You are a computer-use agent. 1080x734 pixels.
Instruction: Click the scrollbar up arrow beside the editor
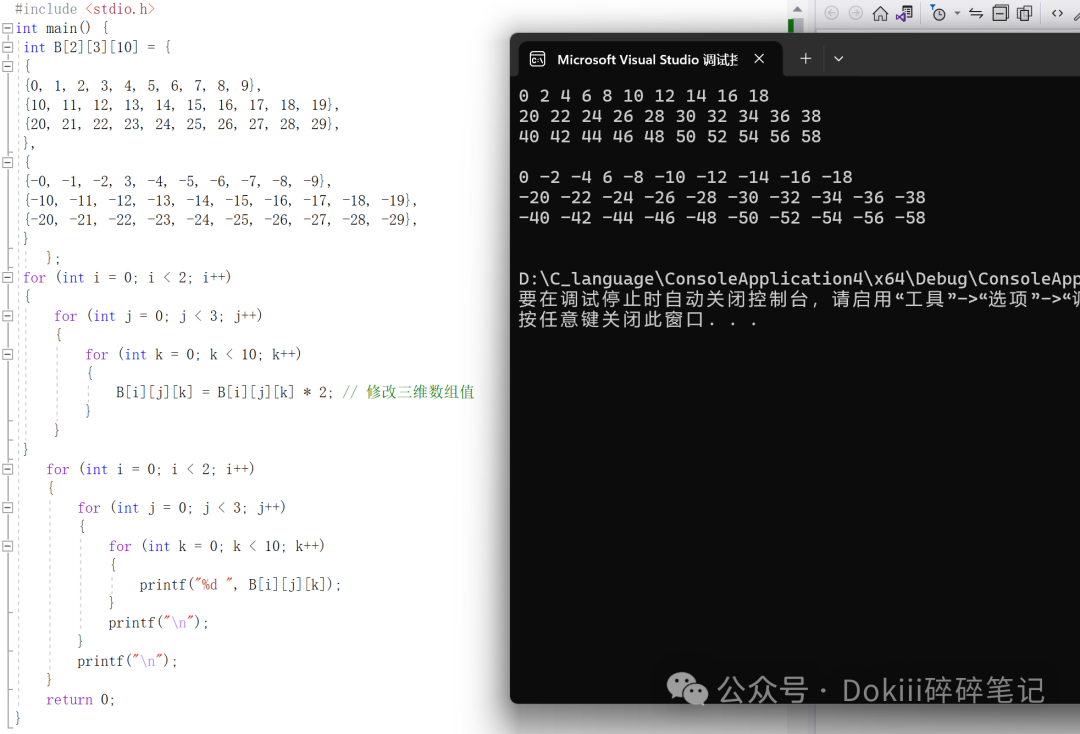pos(796,10)
